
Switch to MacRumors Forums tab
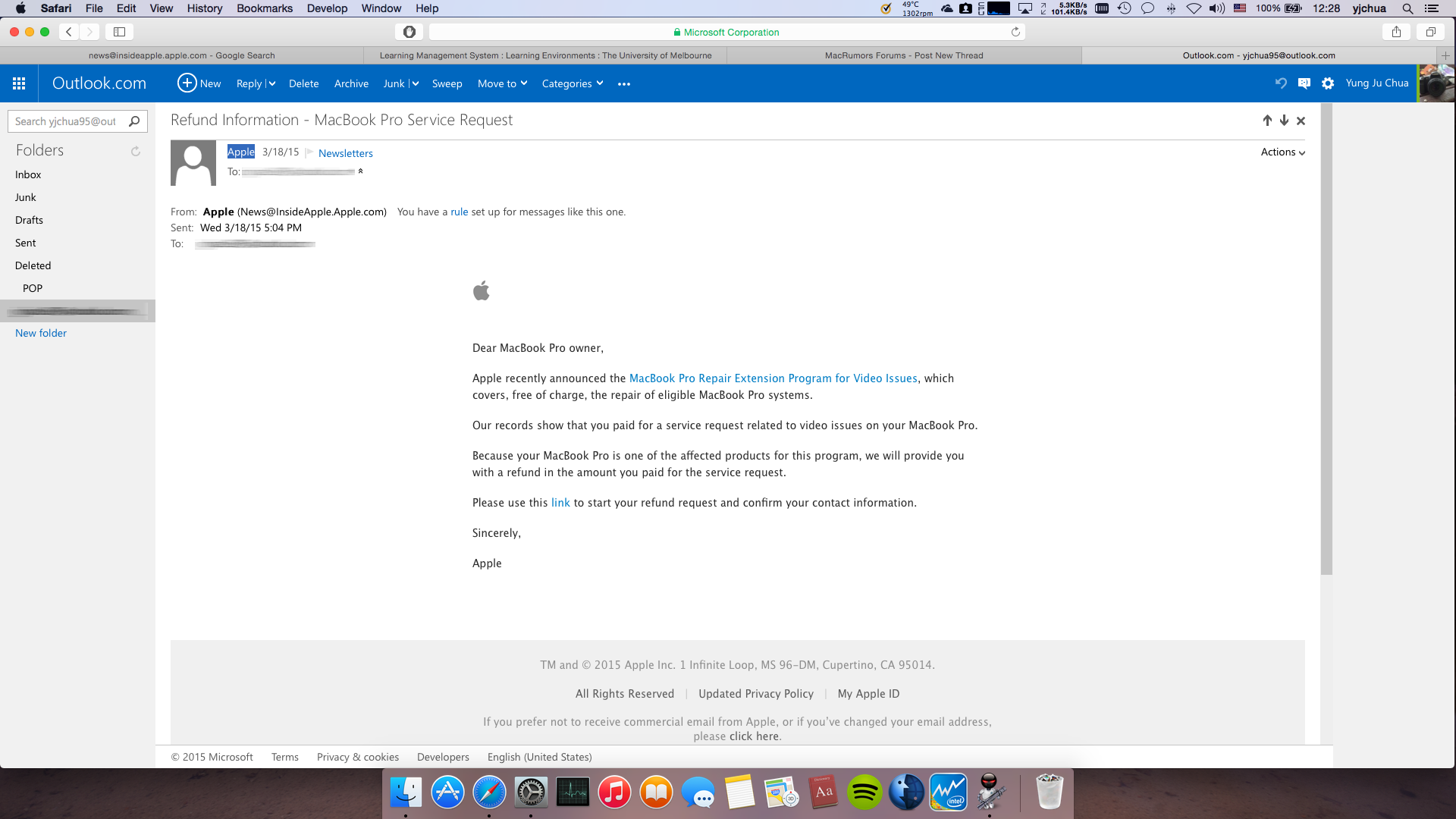[904, 55]
